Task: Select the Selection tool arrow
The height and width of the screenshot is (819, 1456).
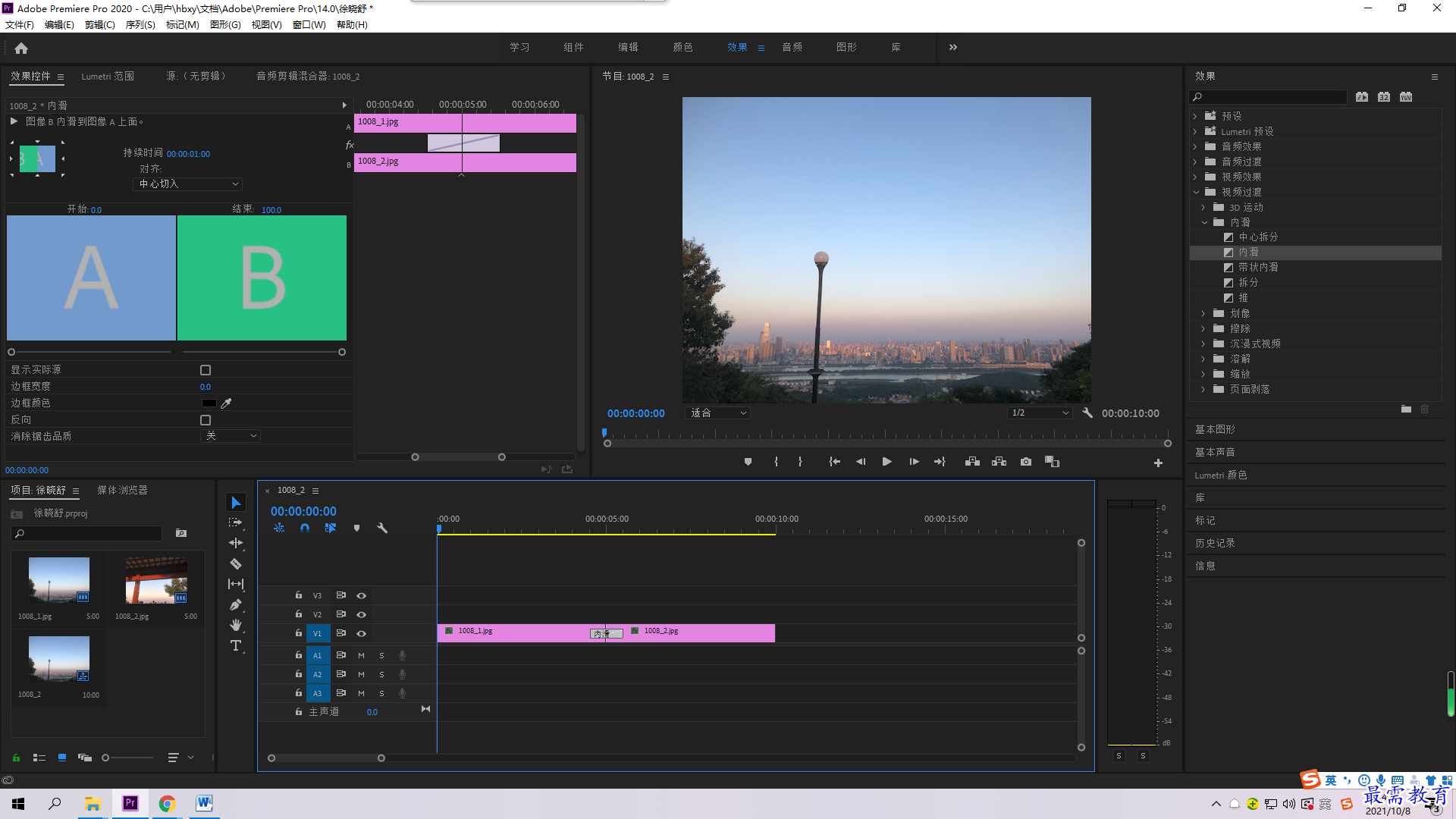Action: (236, 503)
